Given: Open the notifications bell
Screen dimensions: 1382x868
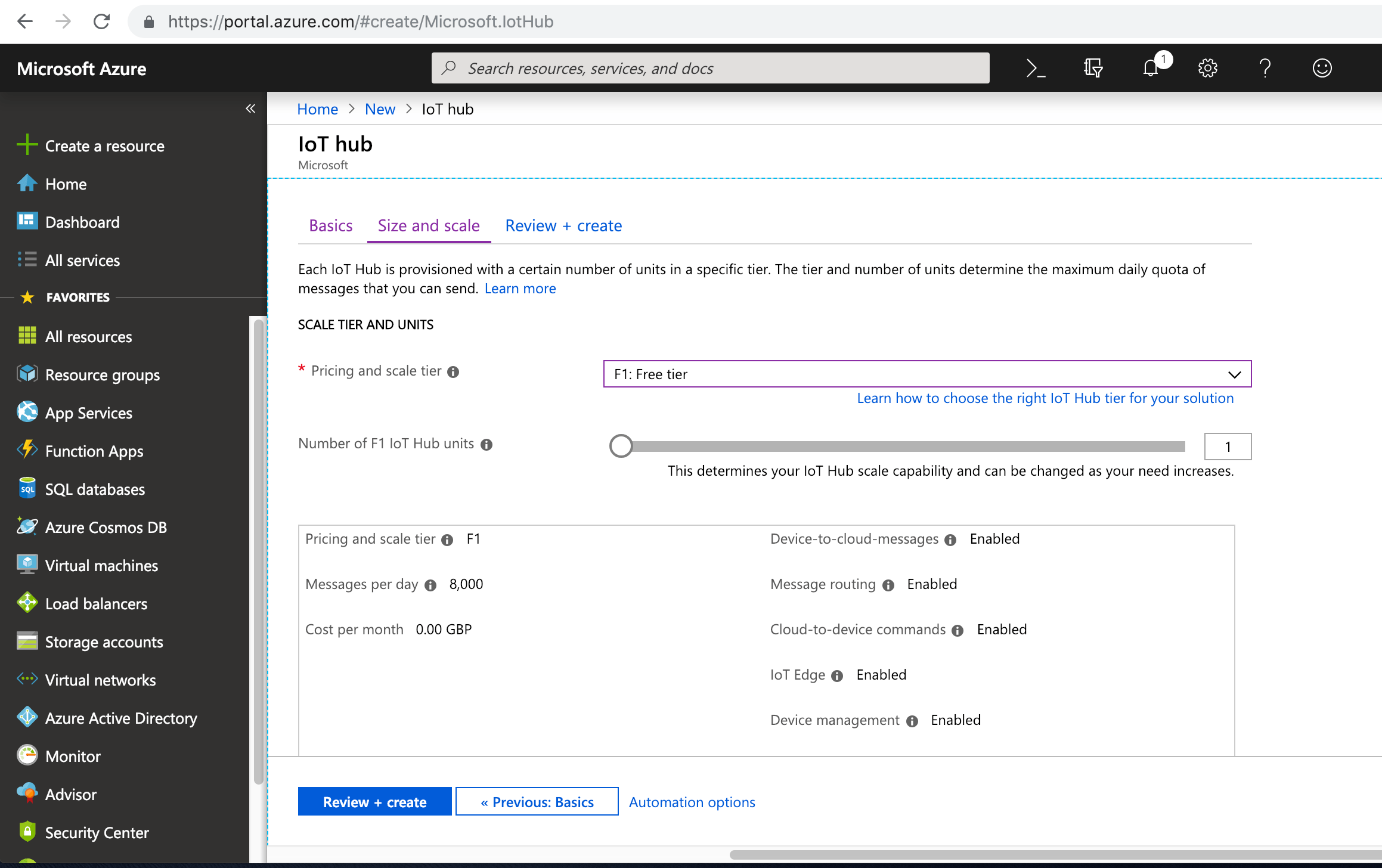Looking at the screenshot, I should point(1150,68).
